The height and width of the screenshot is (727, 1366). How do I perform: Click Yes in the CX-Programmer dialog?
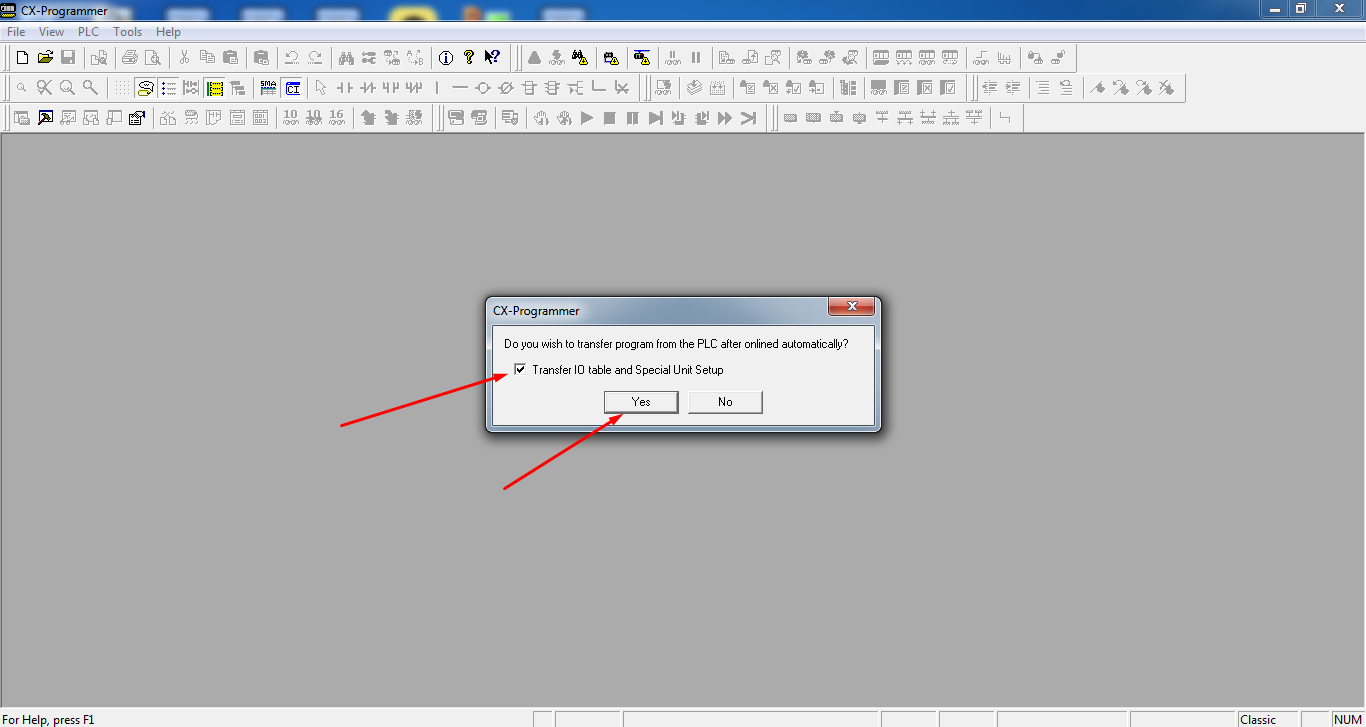[641, 402]
